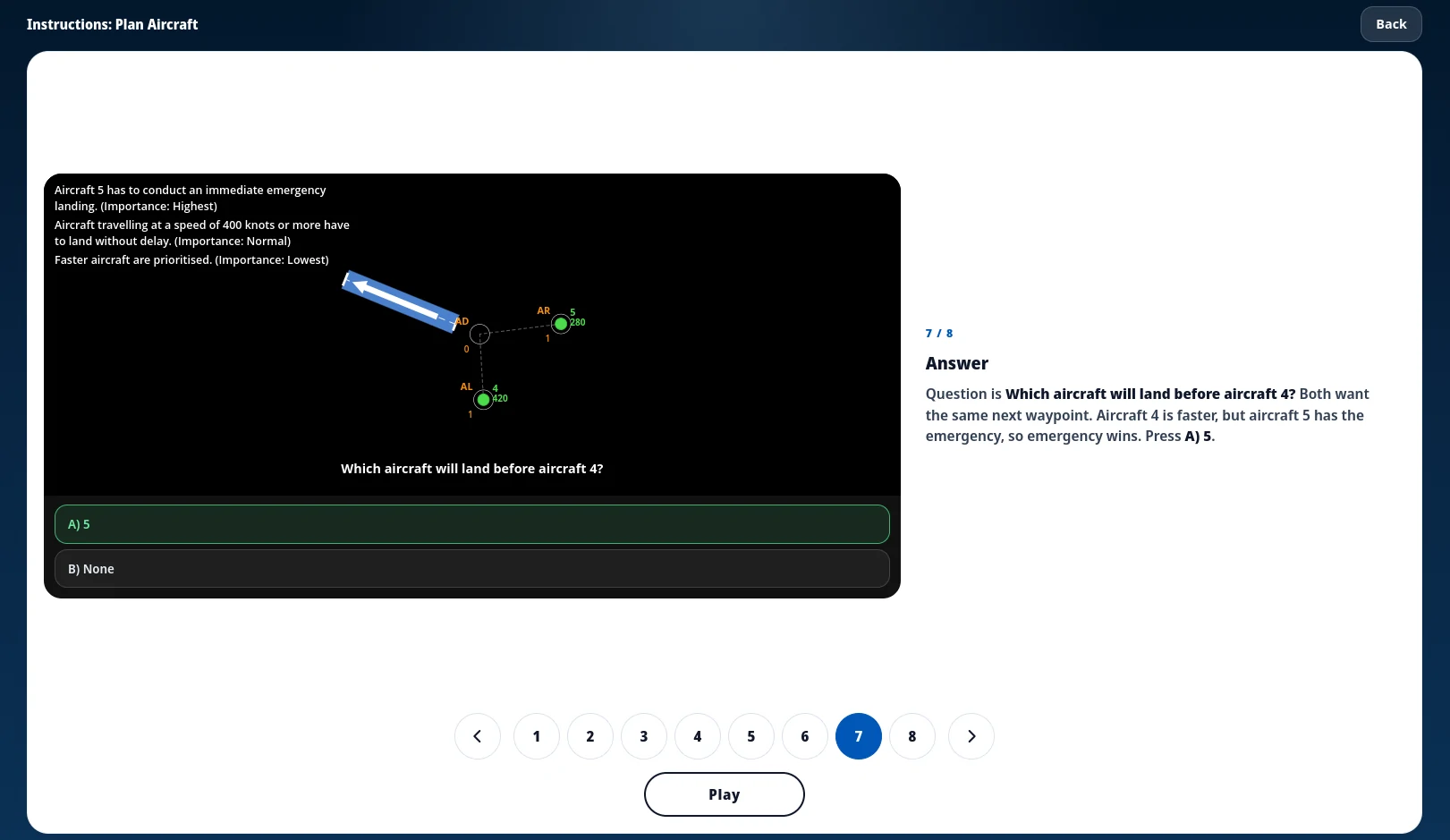Click the 400 knots rule text
1450x840 pixels.
[202, 233]
